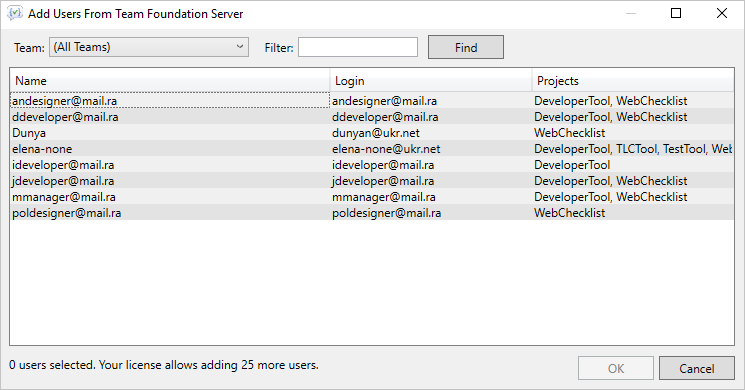Sort by the Login column header

(x=430, y=80)
